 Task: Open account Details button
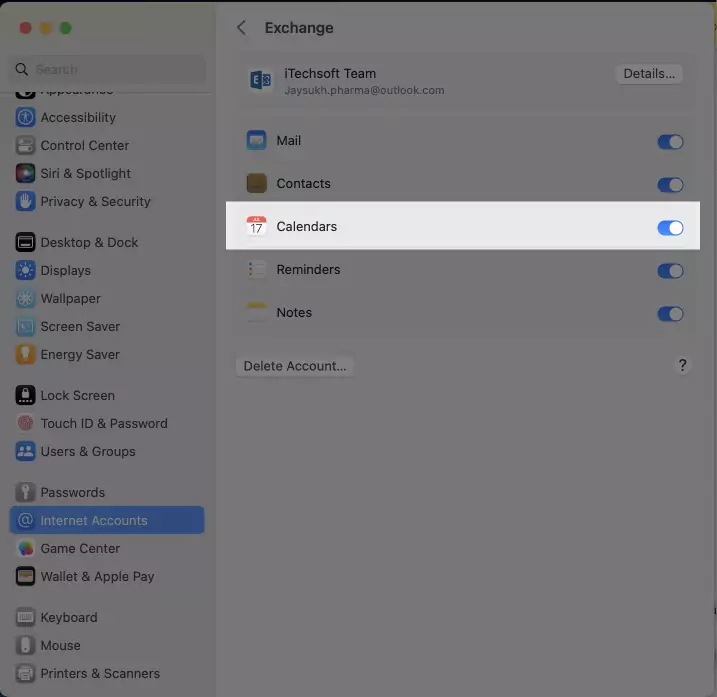649,74
